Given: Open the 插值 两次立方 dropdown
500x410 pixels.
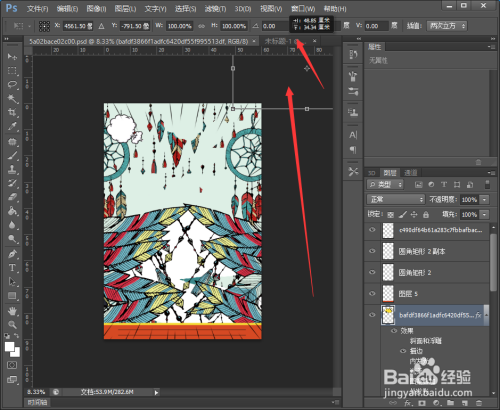Looking at the screenshot, I should 447,26.
